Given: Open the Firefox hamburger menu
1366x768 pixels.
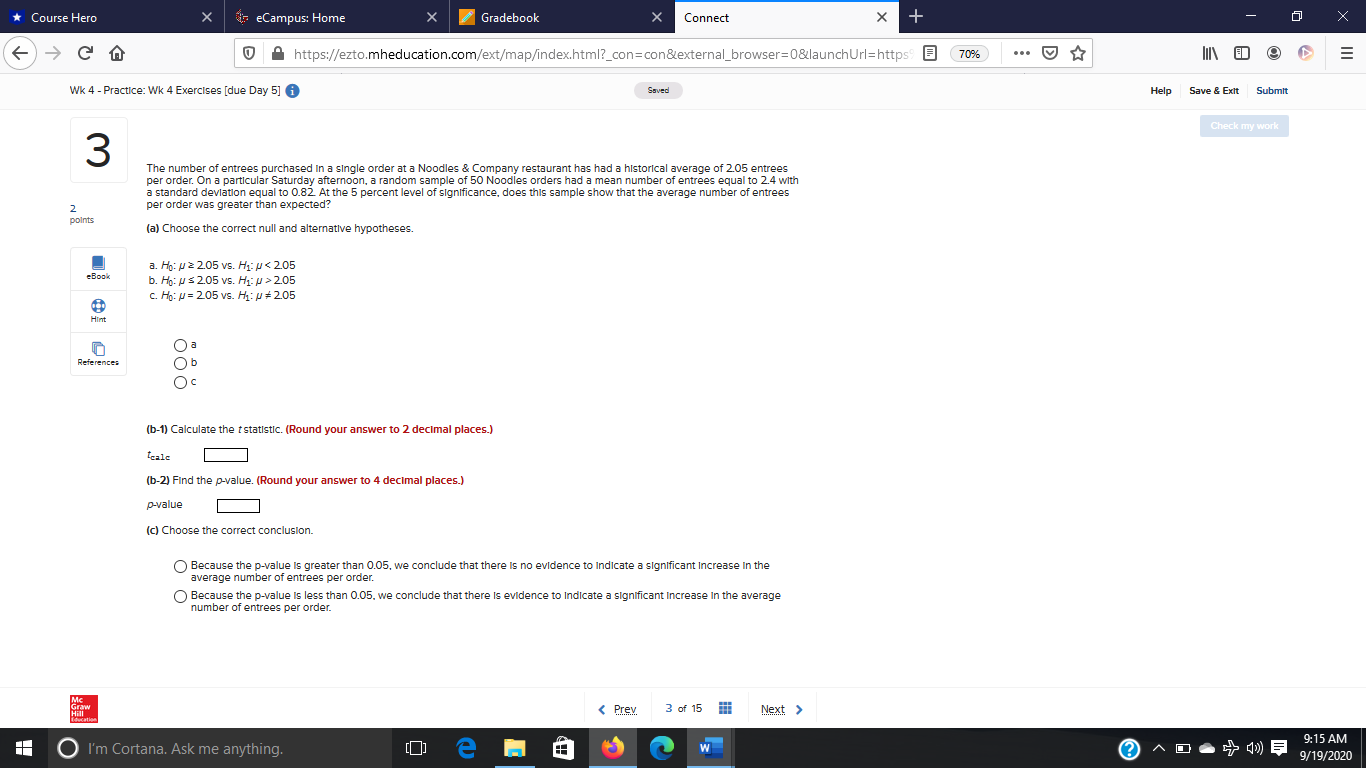Looking at the screenshot, I should (1346, 53).
